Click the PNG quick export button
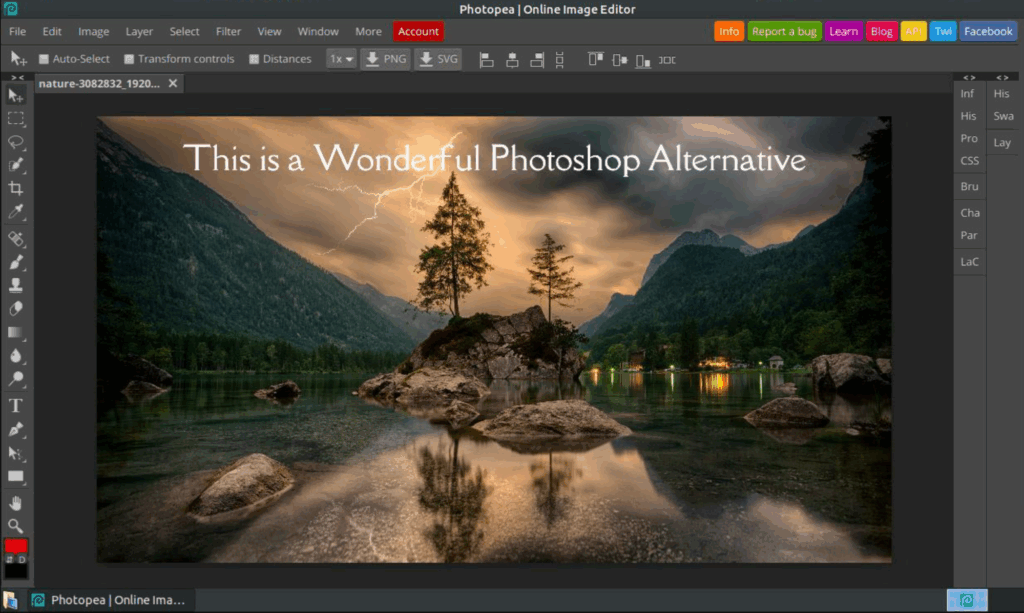Screen dimensions: 1024x613 385,59
